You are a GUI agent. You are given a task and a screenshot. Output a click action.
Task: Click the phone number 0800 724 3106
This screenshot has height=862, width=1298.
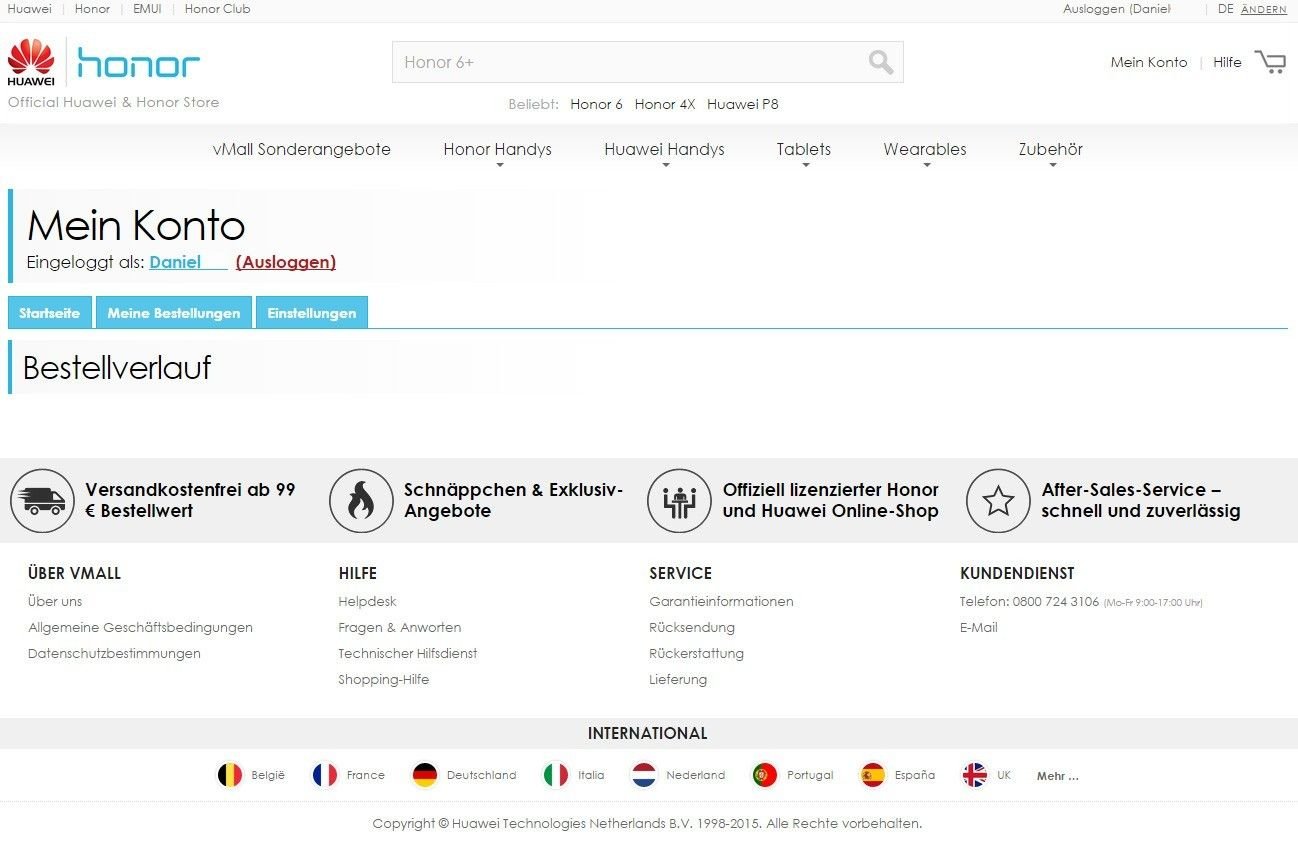point(1055,602)
